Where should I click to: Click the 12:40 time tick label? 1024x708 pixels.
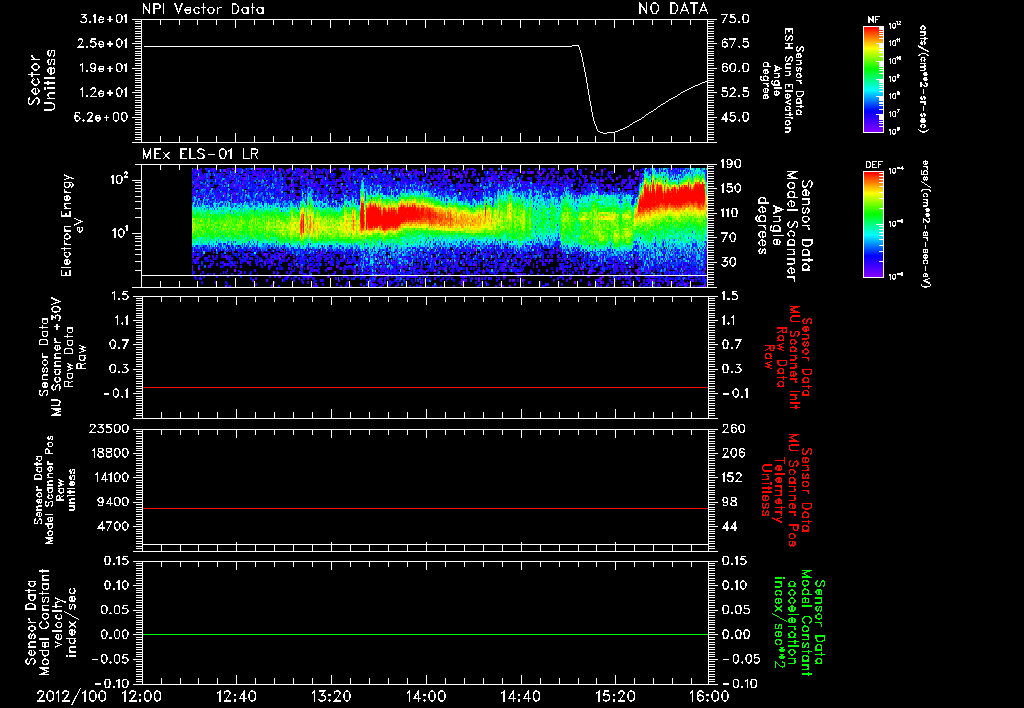pyautogui.click(x=236, y=696)
